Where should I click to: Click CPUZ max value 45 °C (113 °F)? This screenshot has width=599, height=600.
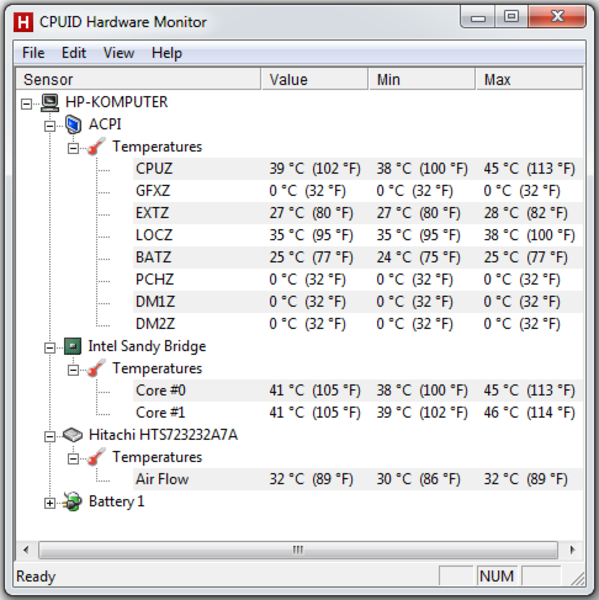point(529,169)
